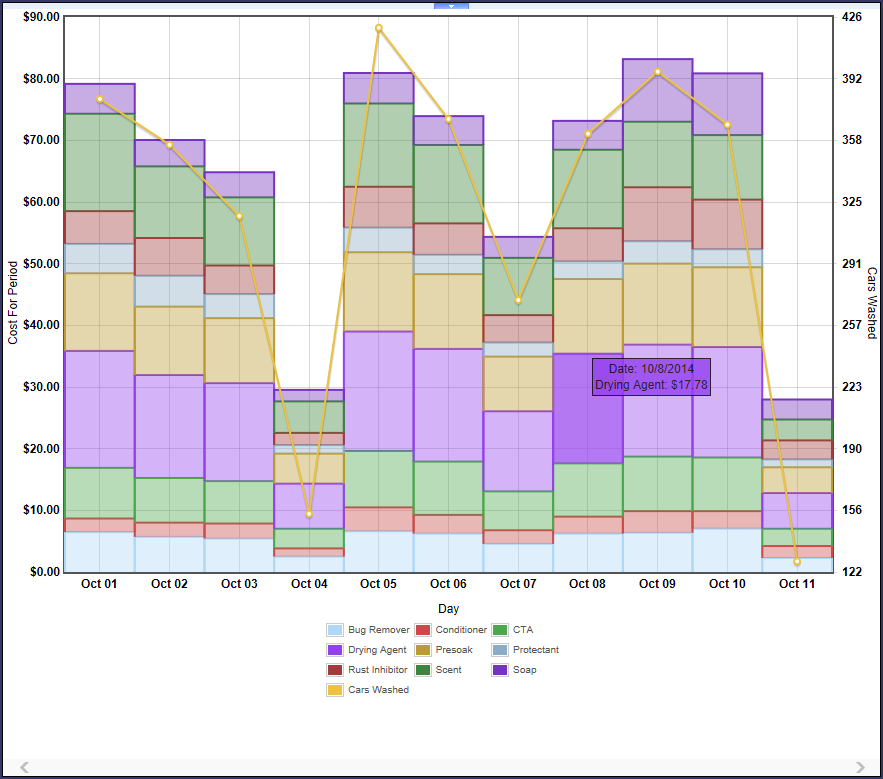This screenshot has width=883, height=779.
Task: Click the Bug Remover segment on Oct 01
Action: tap(100, 552)
